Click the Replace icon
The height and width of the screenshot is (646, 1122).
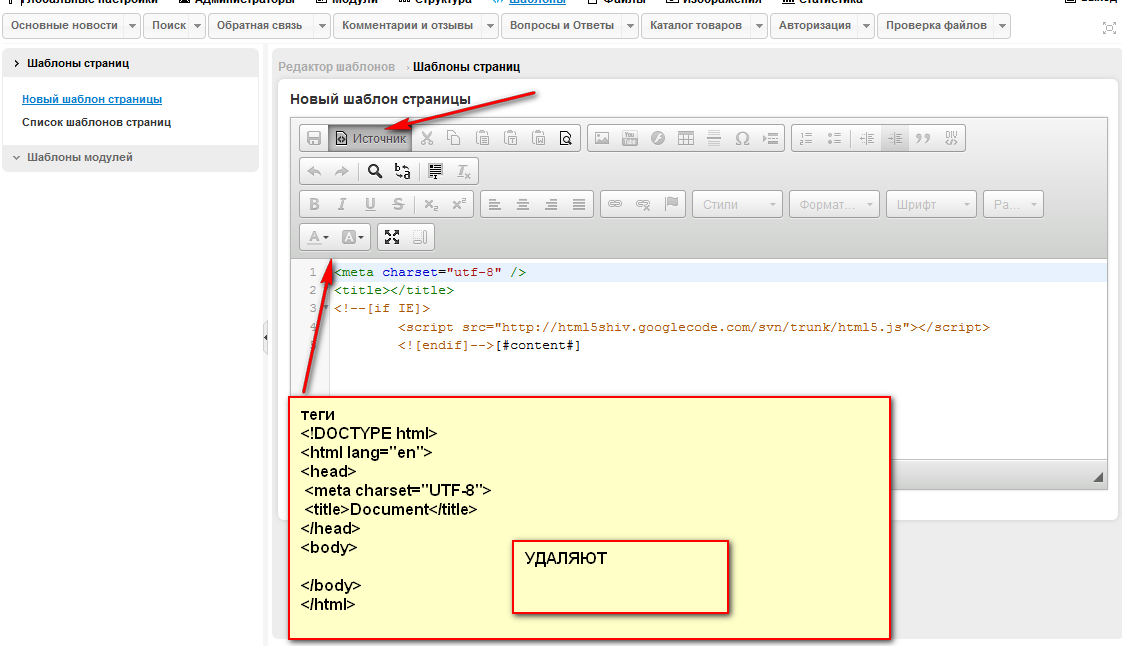[x=403, y=171]
